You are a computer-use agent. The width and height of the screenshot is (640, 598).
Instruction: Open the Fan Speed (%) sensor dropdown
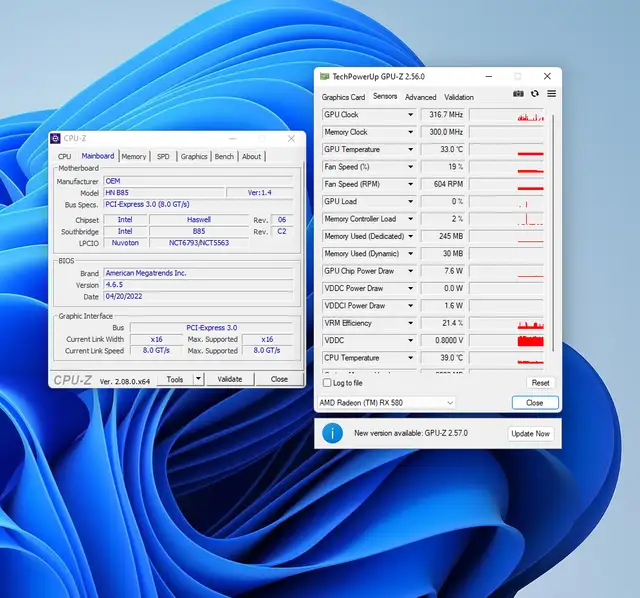(x=411, y=167)
